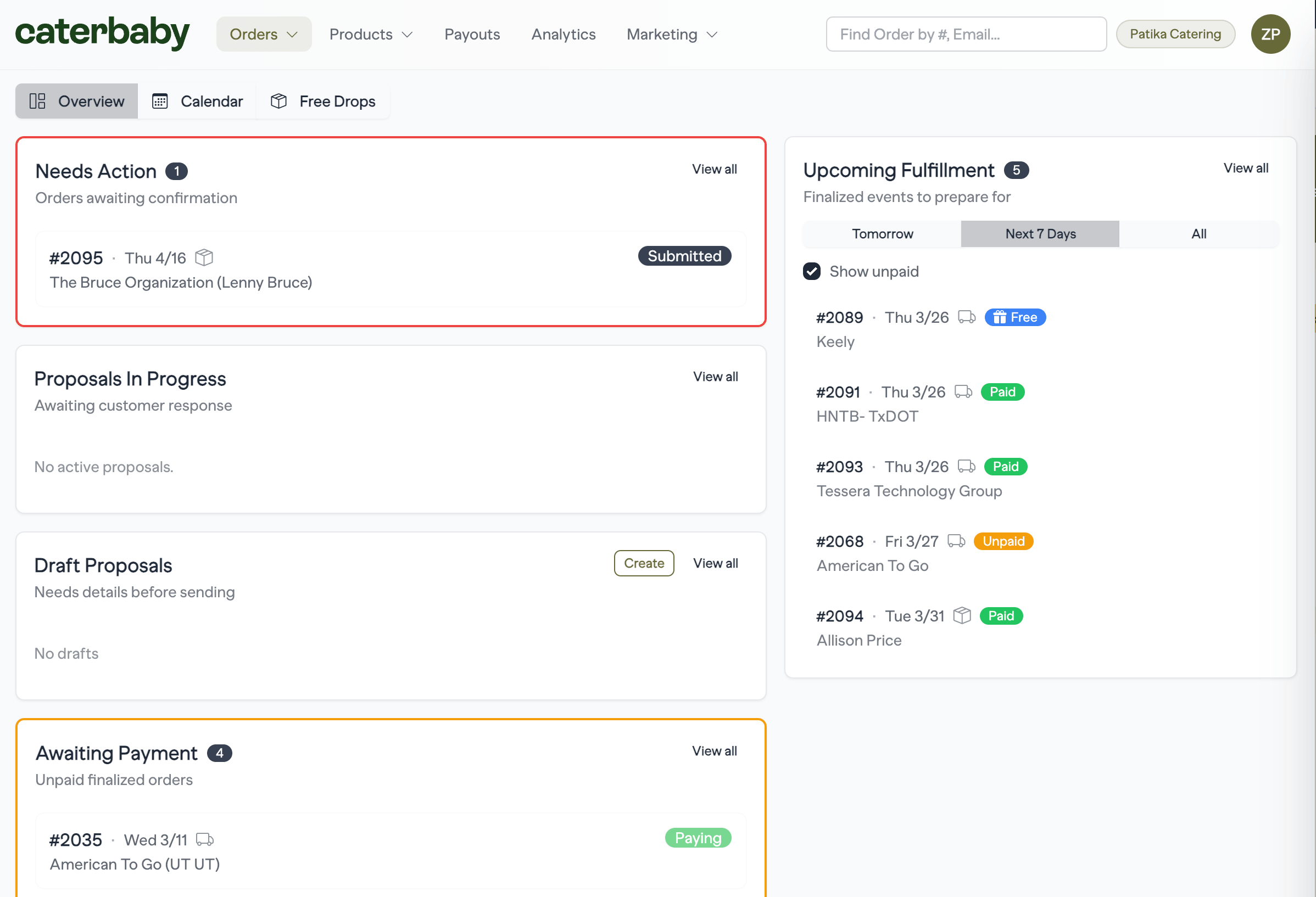Click the caterbaby logo
The height and width of the screenshot is (897, 1316).
102,33
